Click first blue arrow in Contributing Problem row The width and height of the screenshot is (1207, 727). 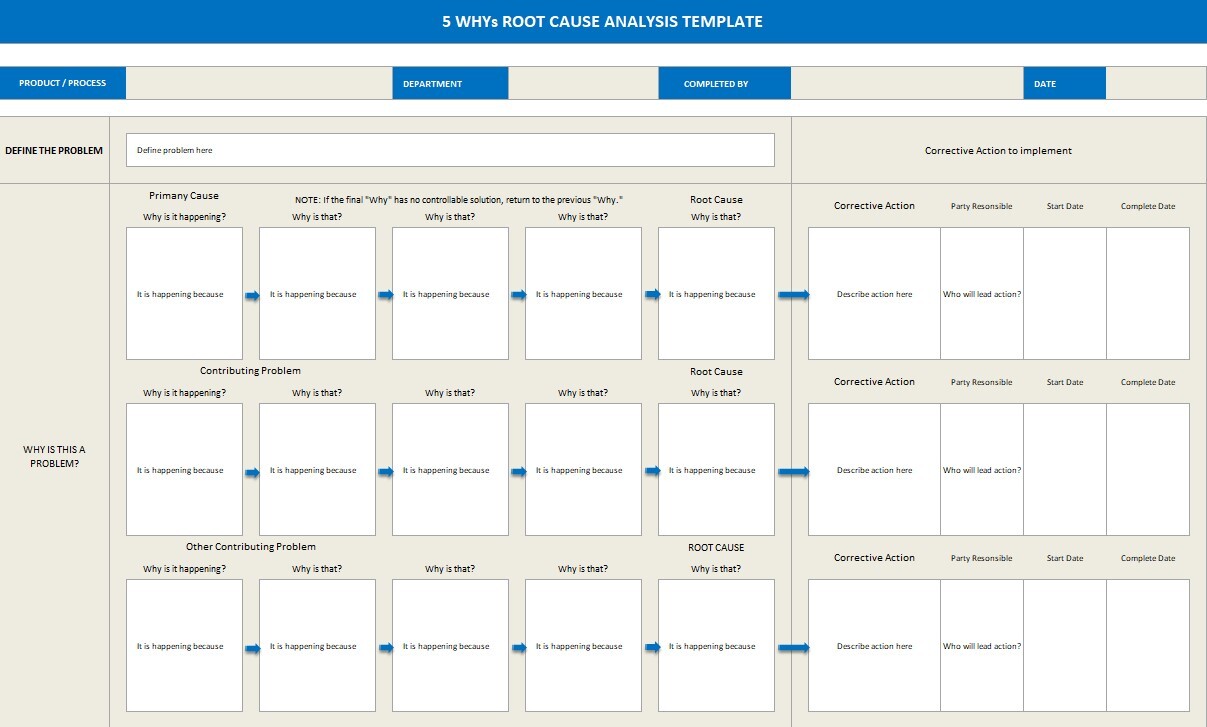[251, 471]
